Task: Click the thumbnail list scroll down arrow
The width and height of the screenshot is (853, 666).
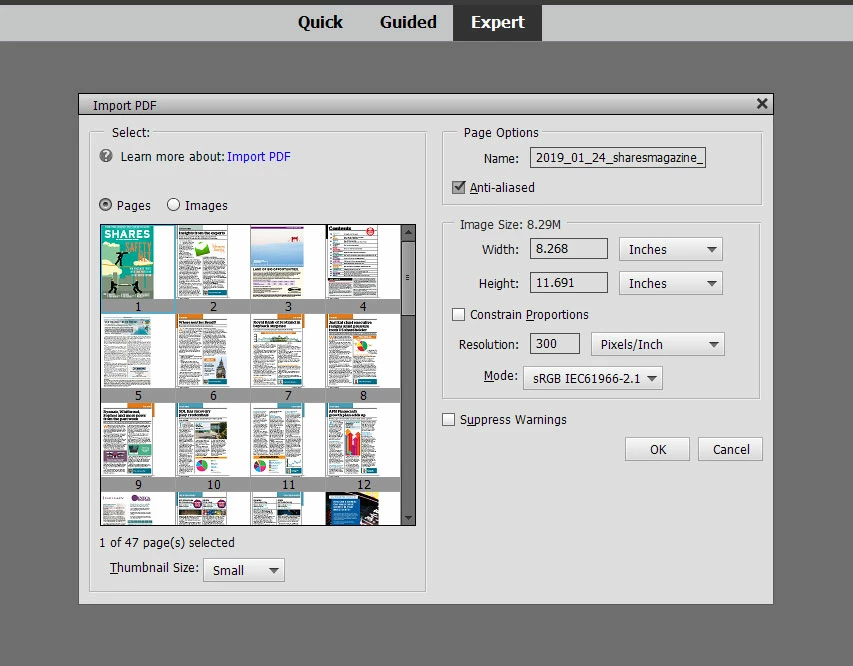Action: (408, 518)
